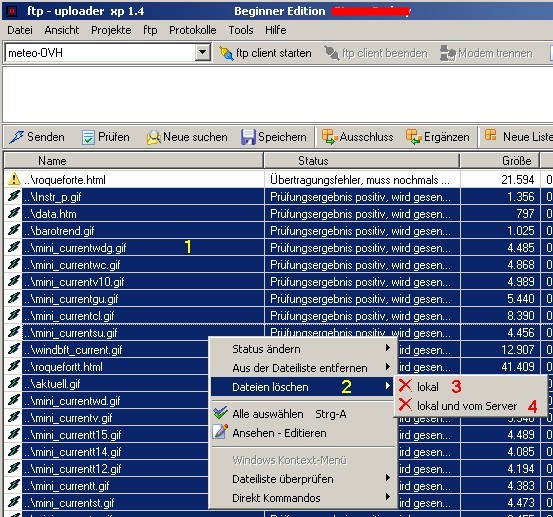Click the meteo-OVH project field
This screenshot has width=553, height=517.
pos(100,53)
